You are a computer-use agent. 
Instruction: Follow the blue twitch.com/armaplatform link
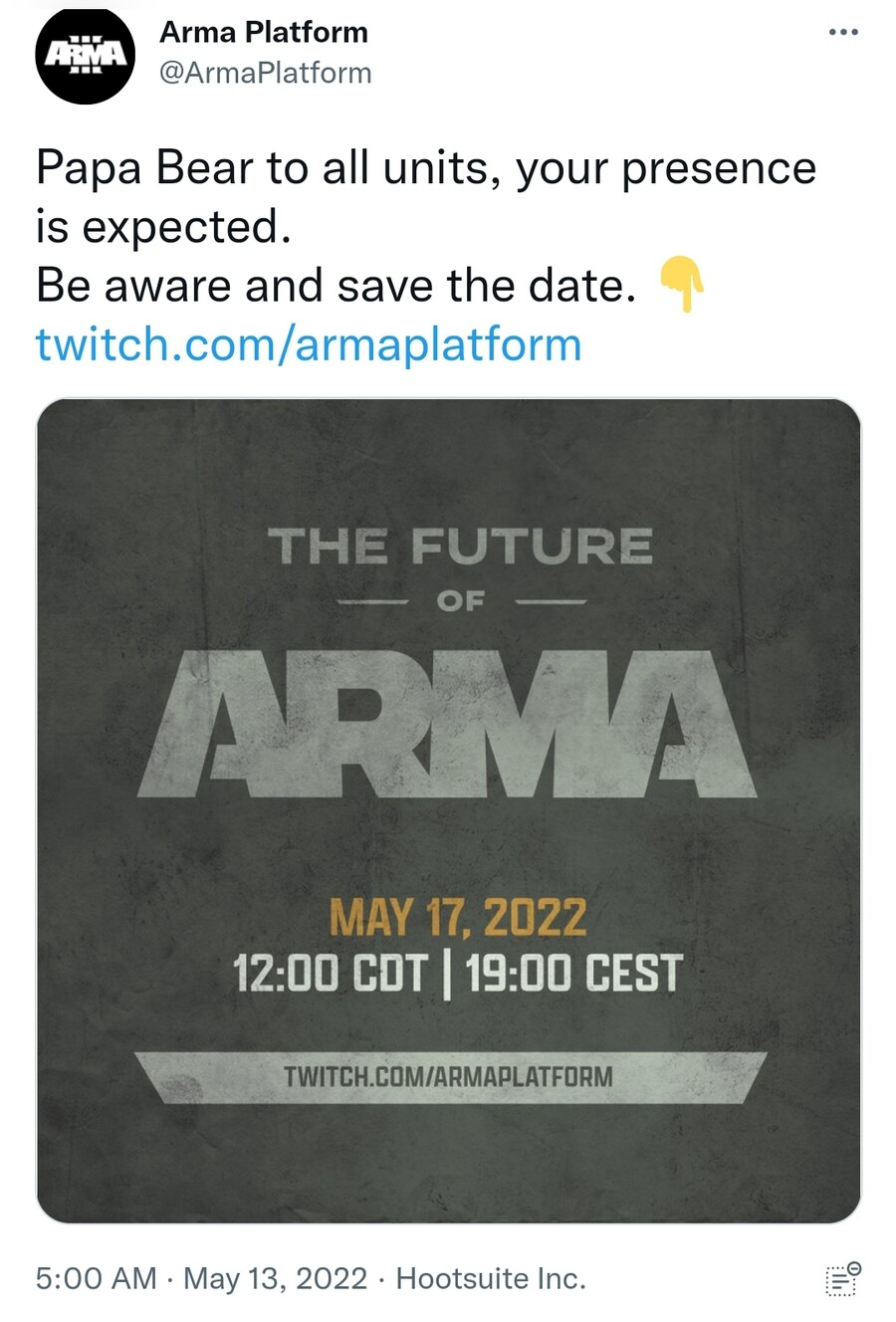pyautogui.click(x=309, y=344)
